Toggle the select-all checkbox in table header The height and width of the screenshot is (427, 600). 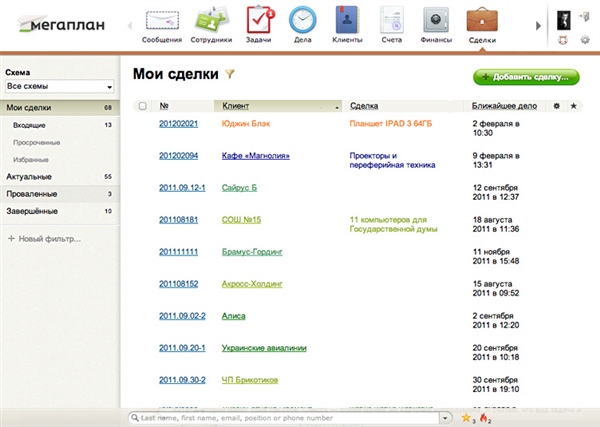tap(142, 106)
